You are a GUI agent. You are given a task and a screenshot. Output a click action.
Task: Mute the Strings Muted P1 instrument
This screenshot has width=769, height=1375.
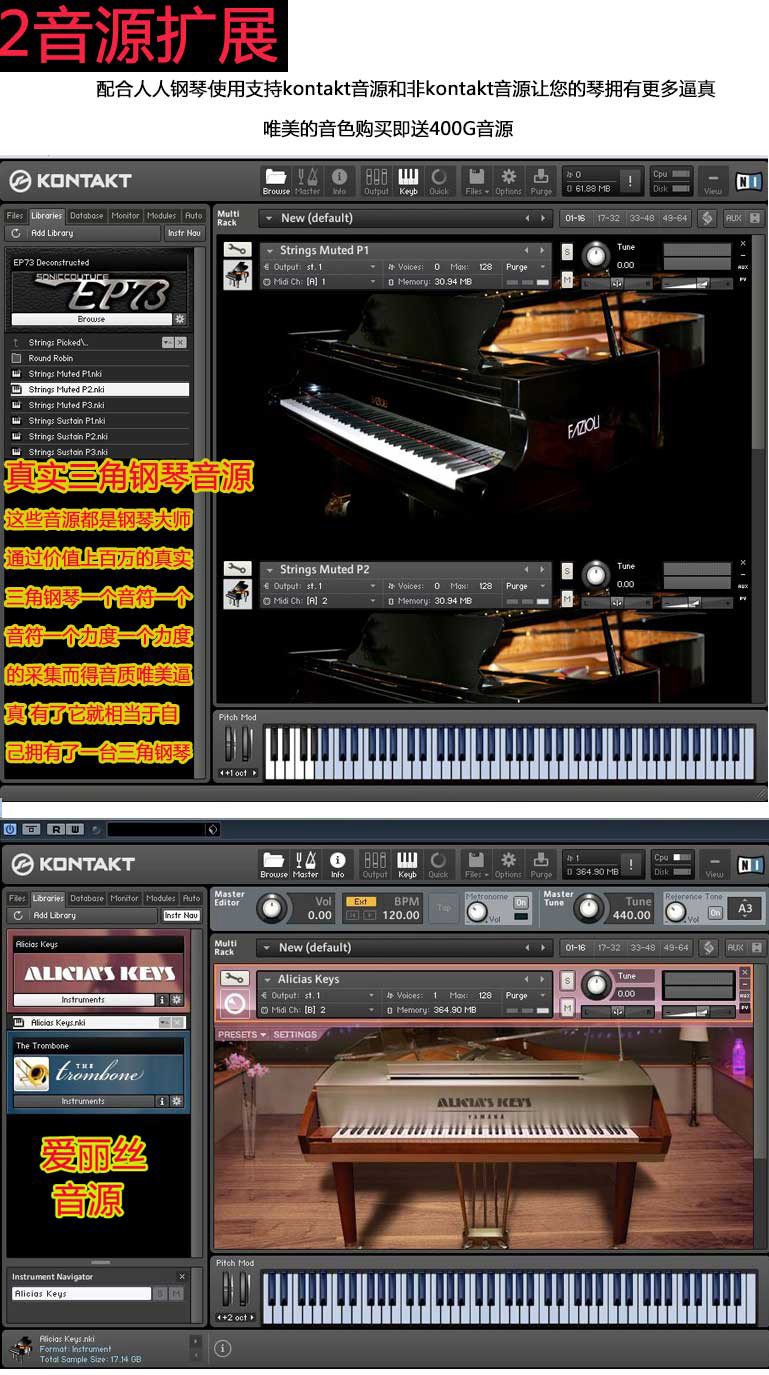point(567,280)
